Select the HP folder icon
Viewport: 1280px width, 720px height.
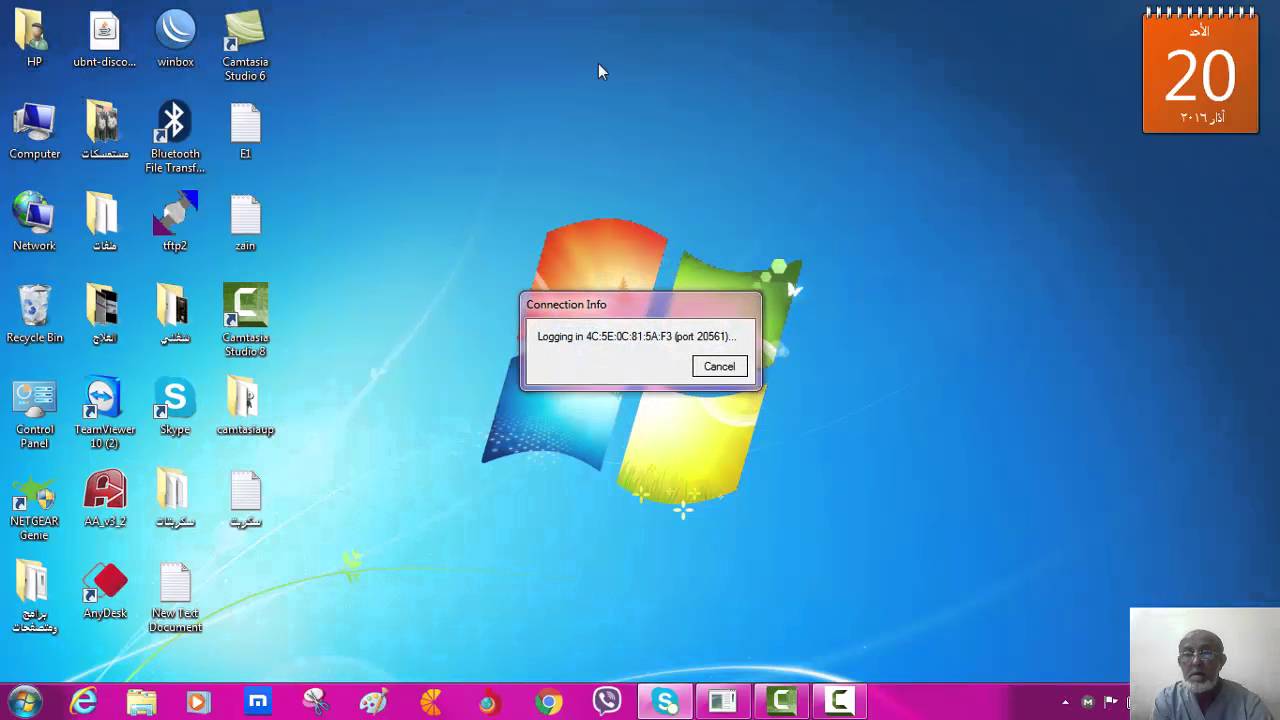34,39
